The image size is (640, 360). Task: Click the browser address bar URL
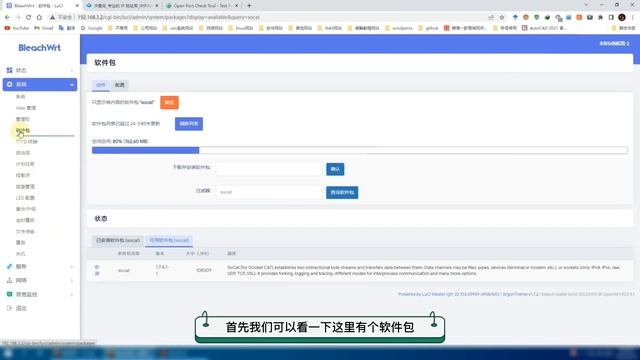pos(168,17)
